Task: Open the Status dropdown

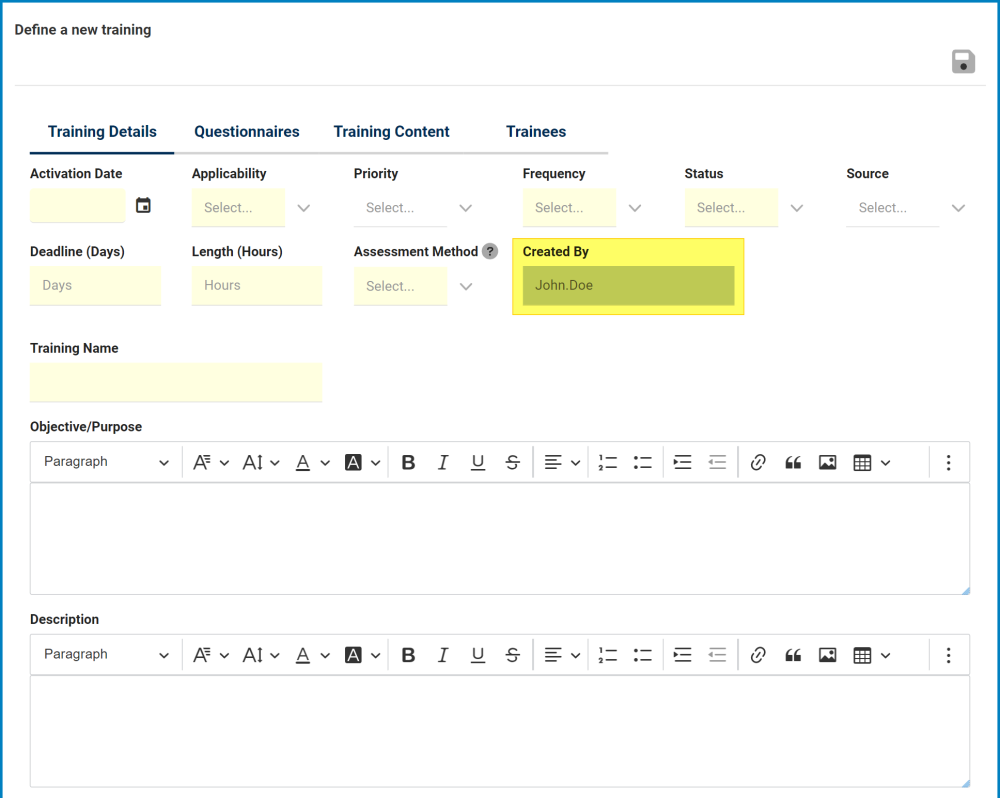Action: click(x=730, y=207)
